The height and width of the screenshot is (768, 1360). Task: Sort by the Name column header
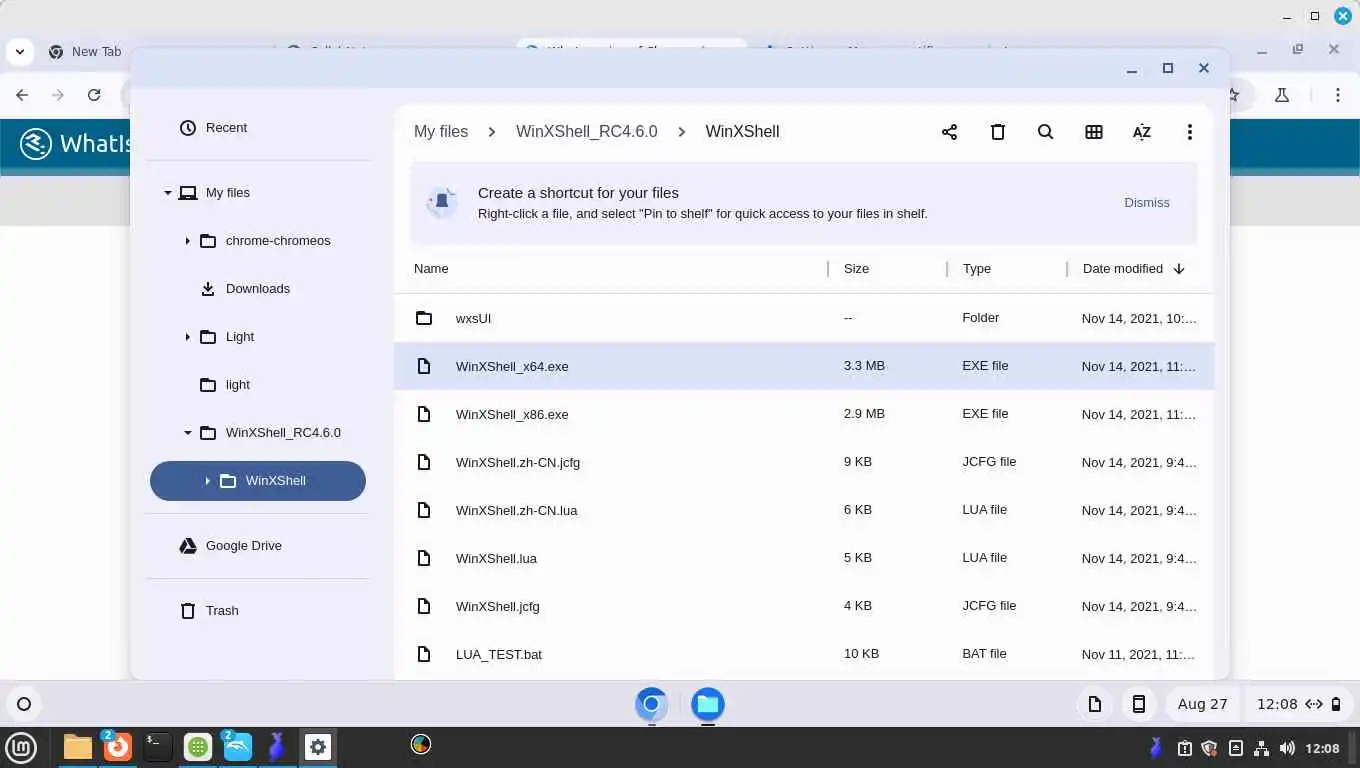tap(431, 269)
